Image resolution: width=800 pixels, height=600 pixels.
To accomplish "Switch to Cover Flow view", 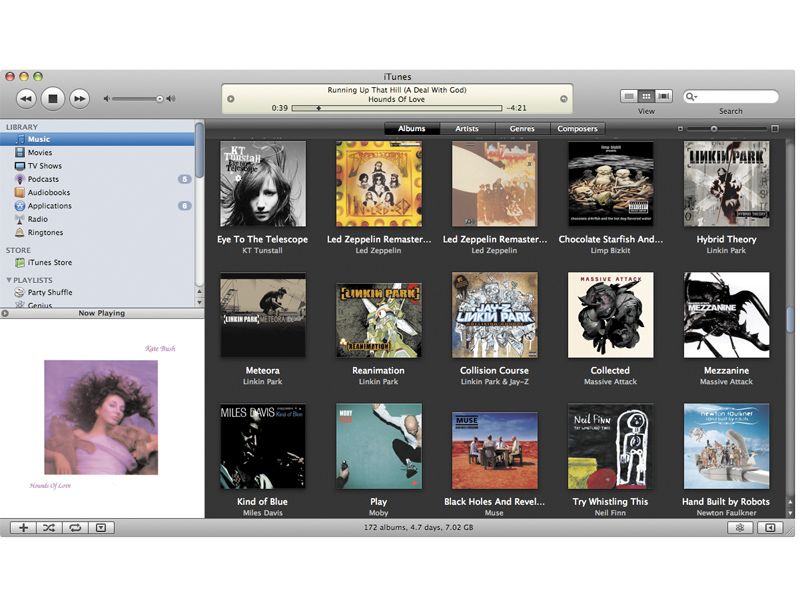I will (664, 96).
